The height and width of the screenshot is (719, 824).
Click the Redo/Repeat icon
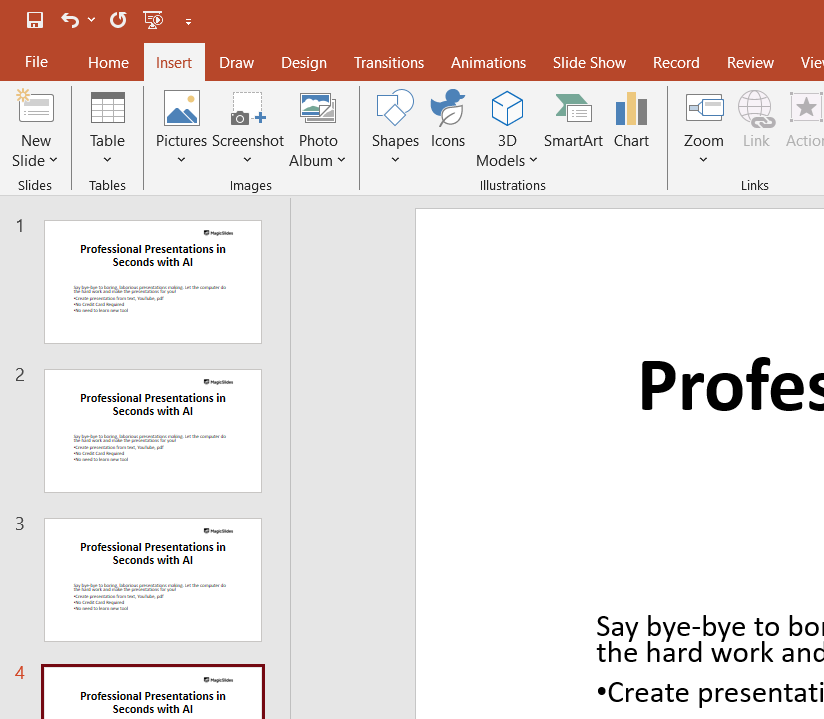click(118, 20)
